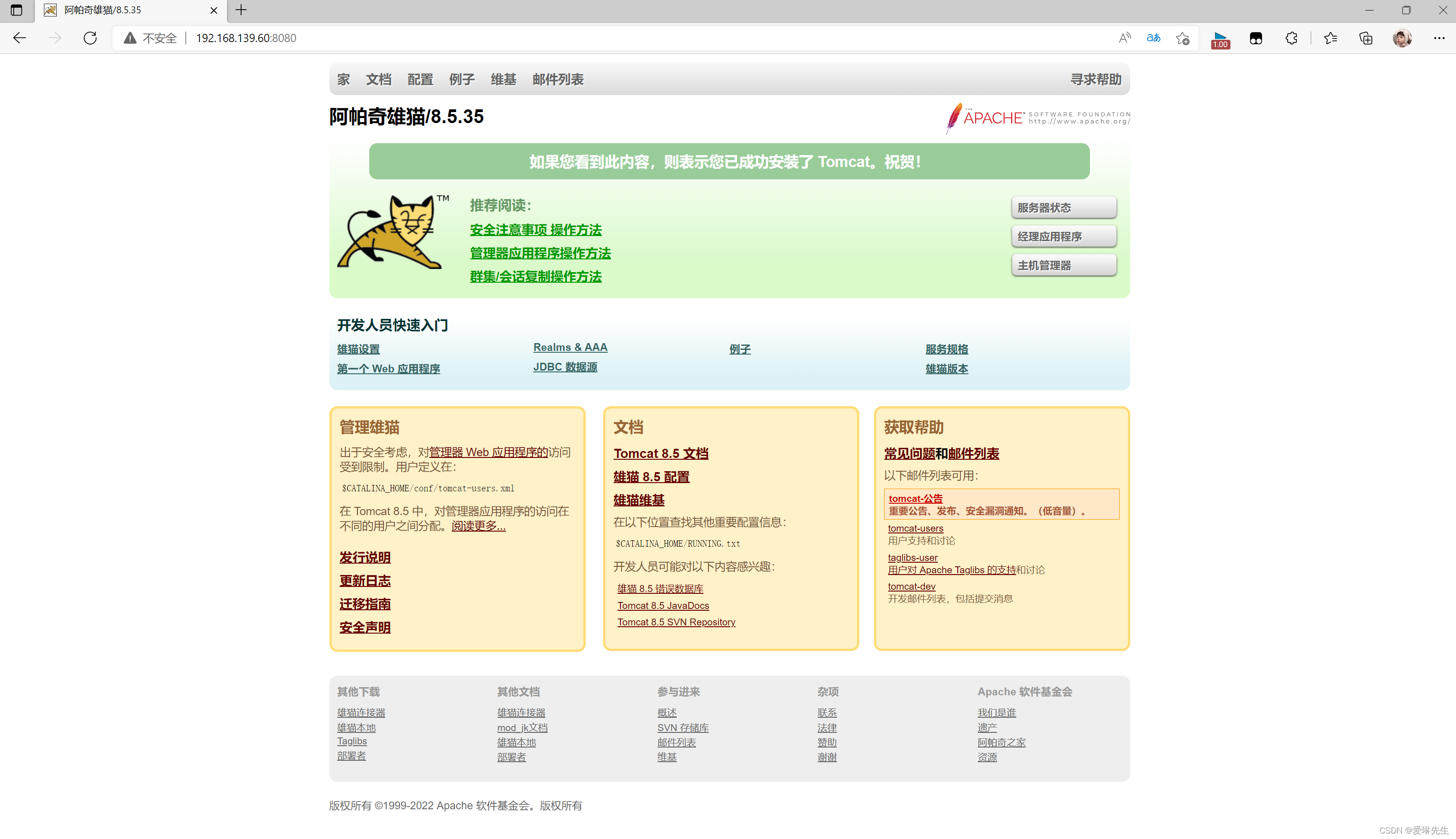Activate the Read aloud icon
Image resolution: width=1456 pixels, height=839 pixels.
pyautogui.click(x=1124, y=38)
